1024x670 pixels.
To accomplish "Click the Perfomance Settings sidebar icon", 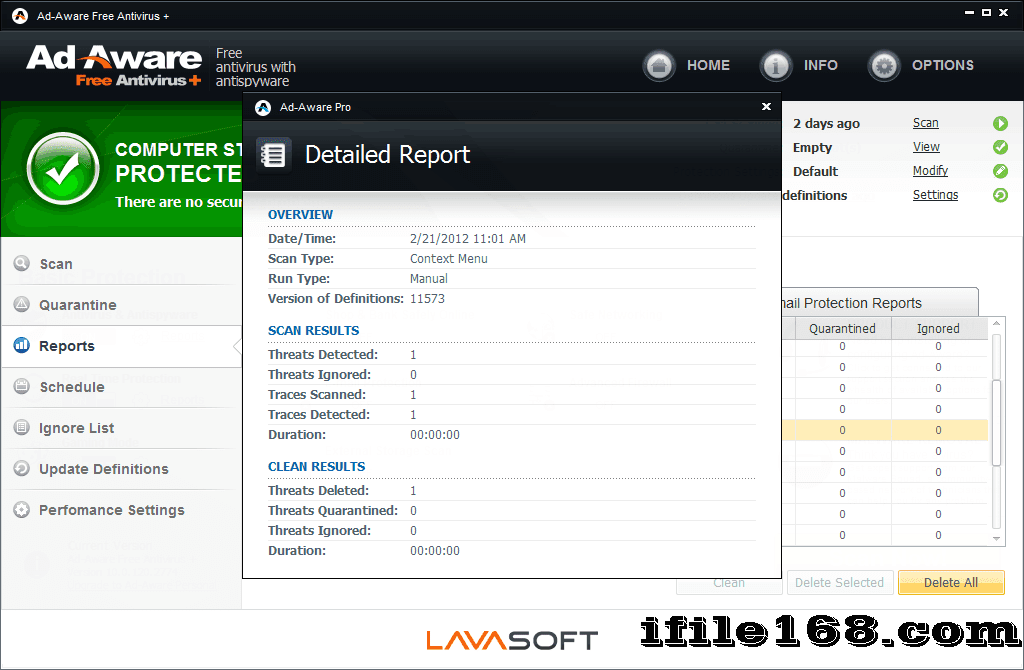I will point(22,509).
